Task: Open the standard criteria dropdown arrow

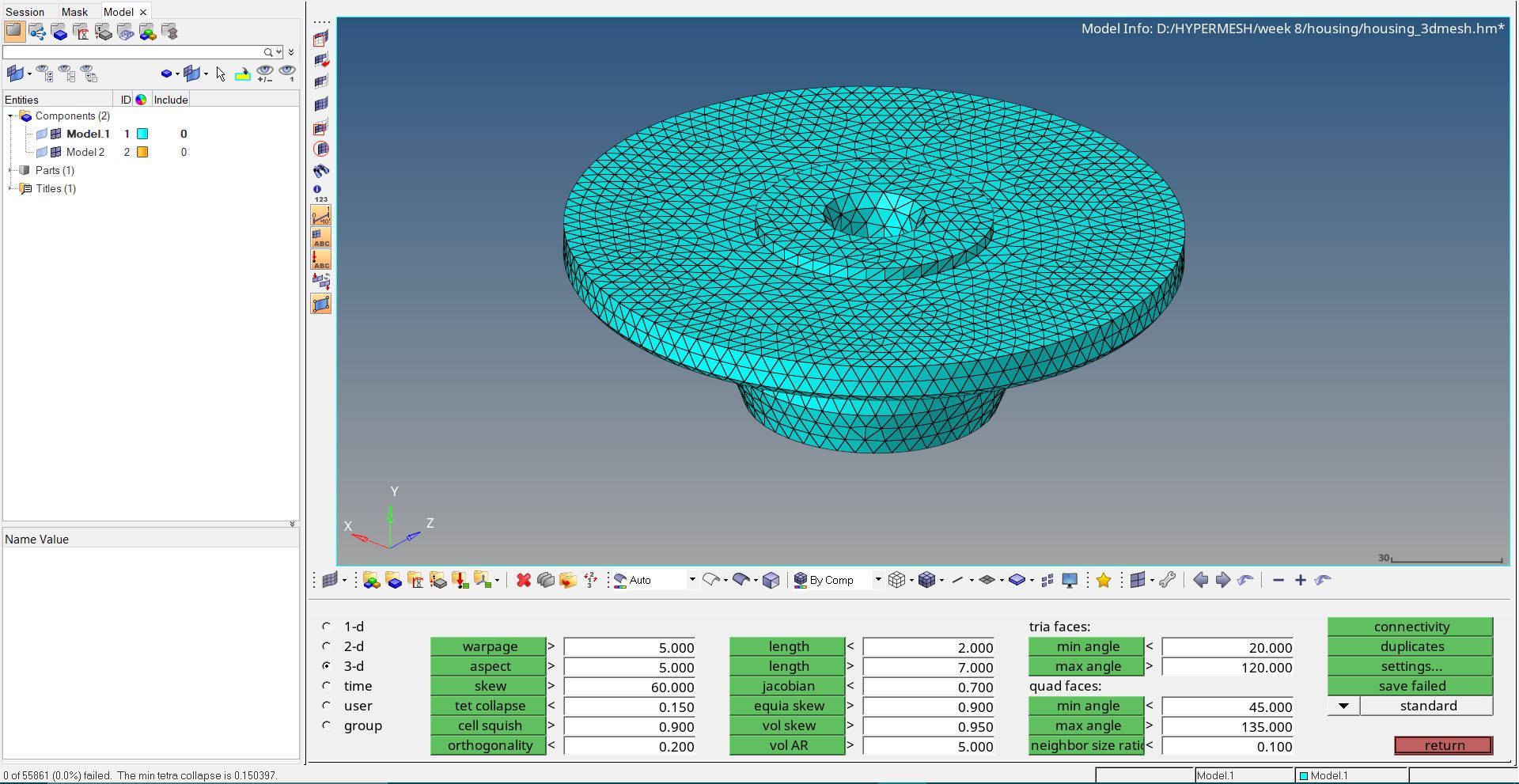Action: click(x=1343, y=706)
